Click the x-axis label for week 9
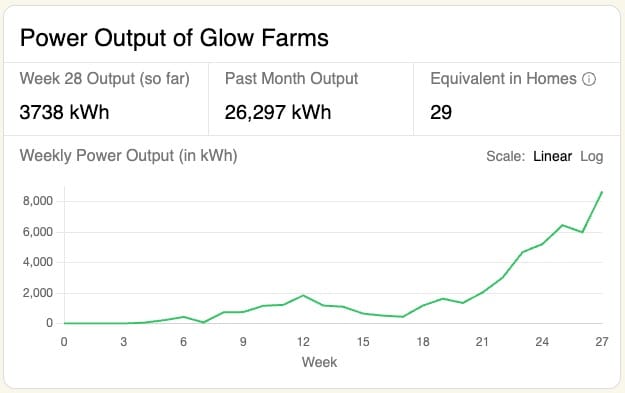625x393 pixels. point(243,342)
